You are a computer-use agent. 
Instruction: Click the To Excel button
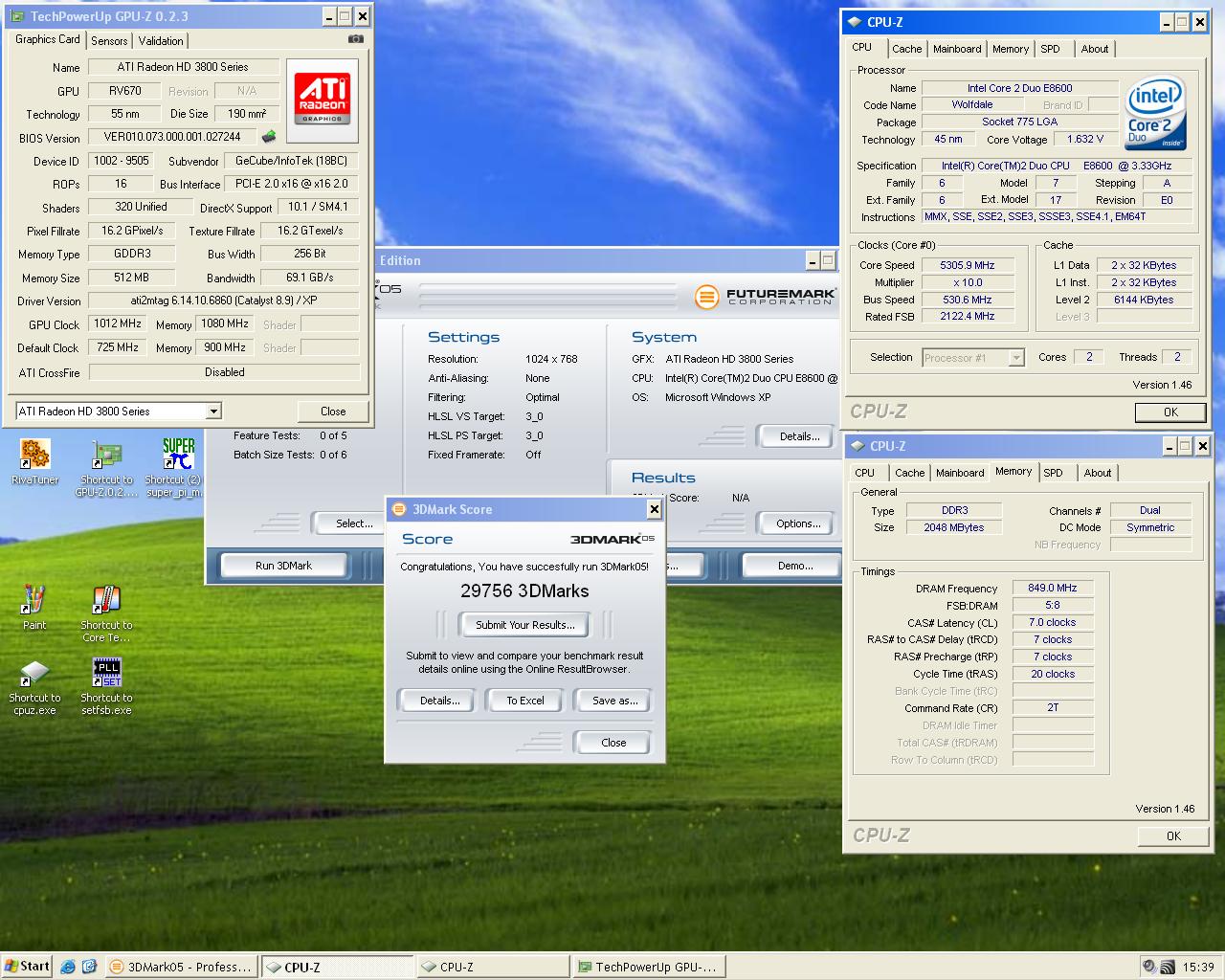525,701
